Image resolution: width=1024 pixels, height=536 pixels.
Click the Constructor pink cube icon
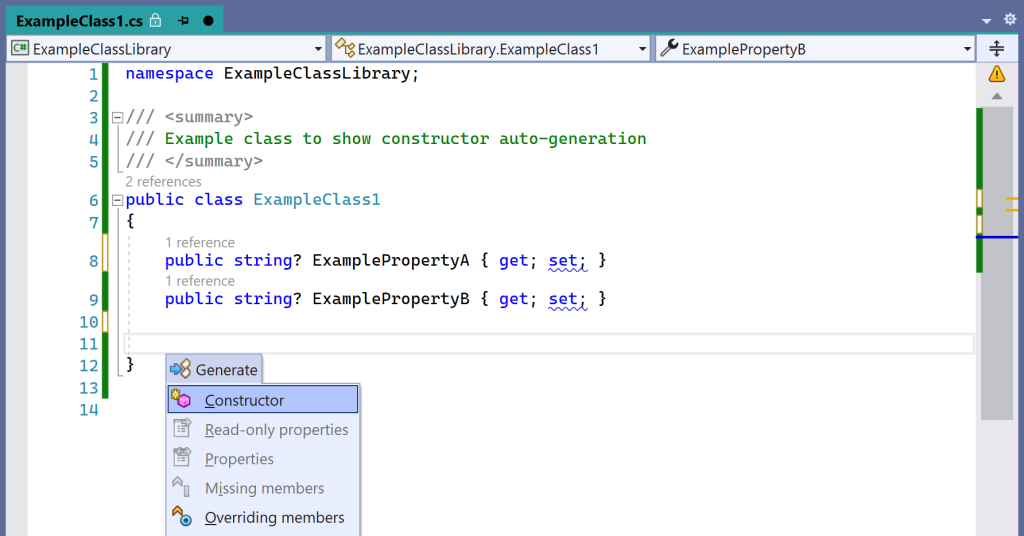[181, 398]
